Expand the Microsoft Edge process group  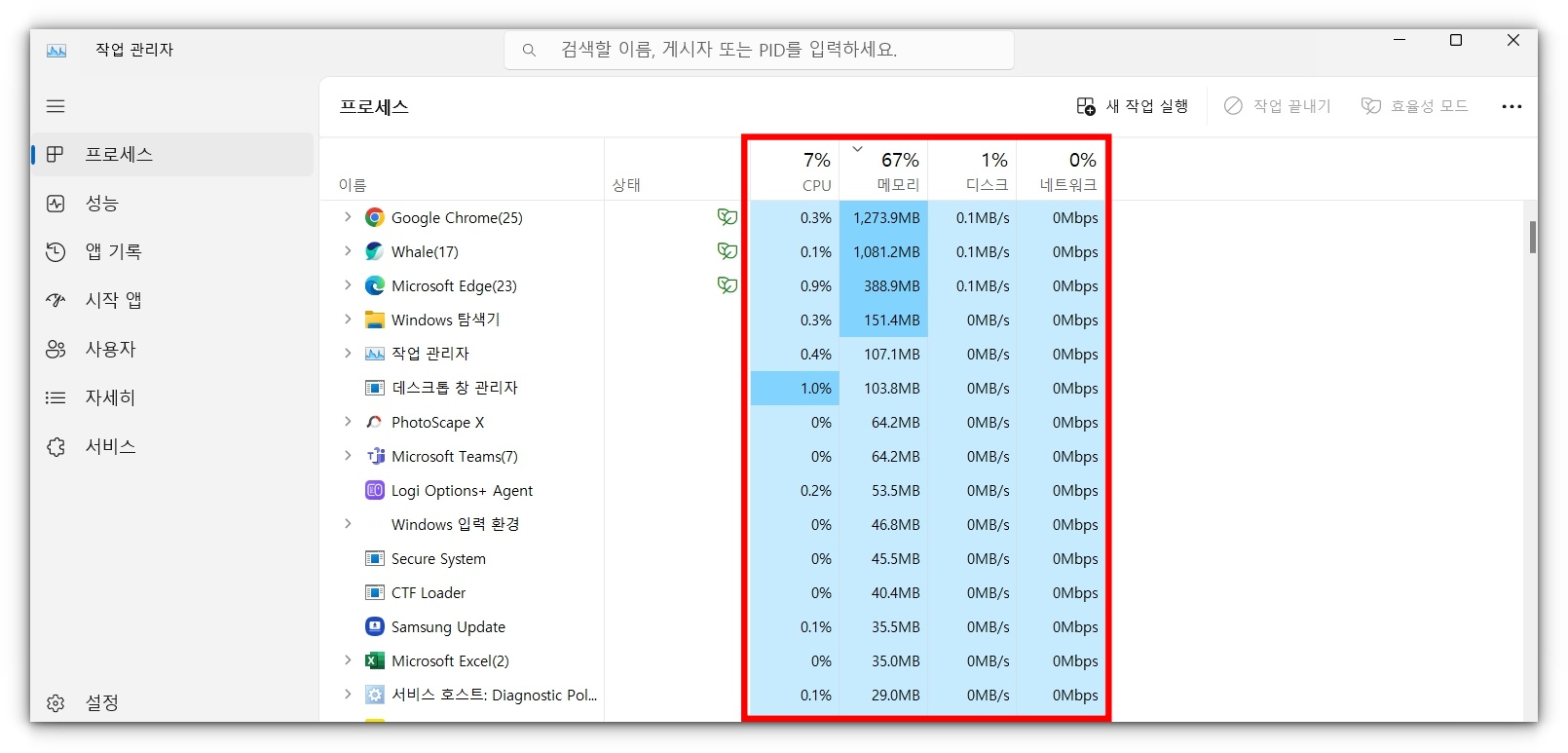(x=348, y=285)
